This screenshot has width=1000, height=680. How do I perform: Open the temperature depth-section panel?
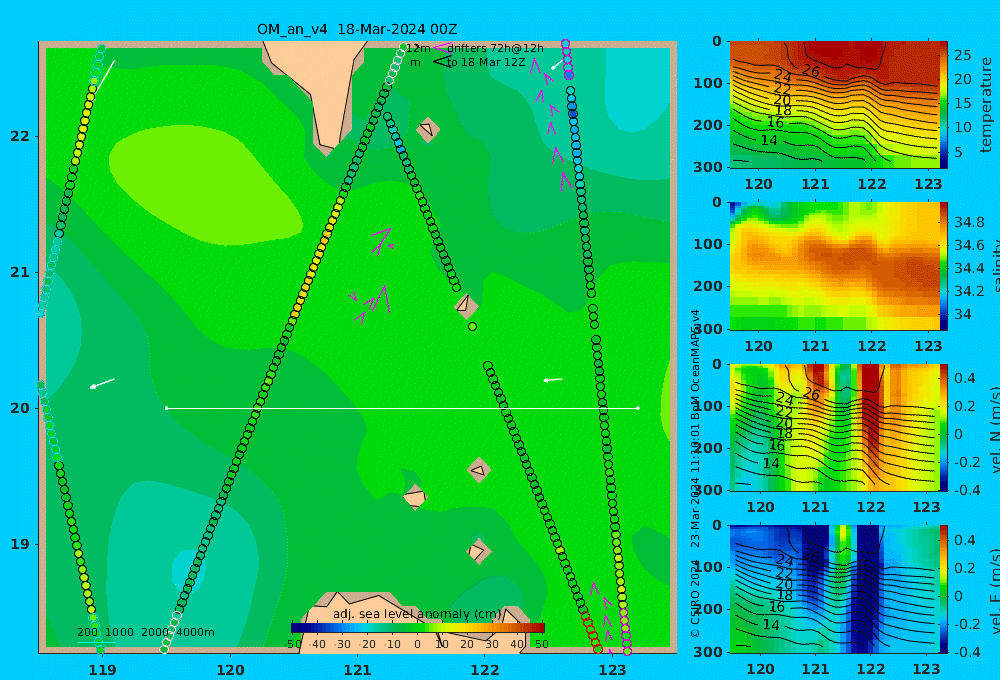coord(834,105)
